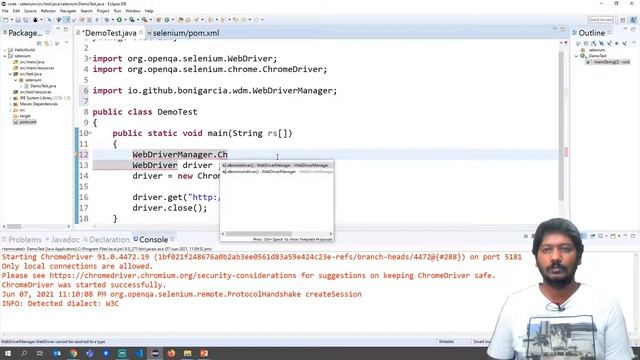640x360 pixels.
Task: Collapse the src/test/java folder node
Action: click(10, 74)
